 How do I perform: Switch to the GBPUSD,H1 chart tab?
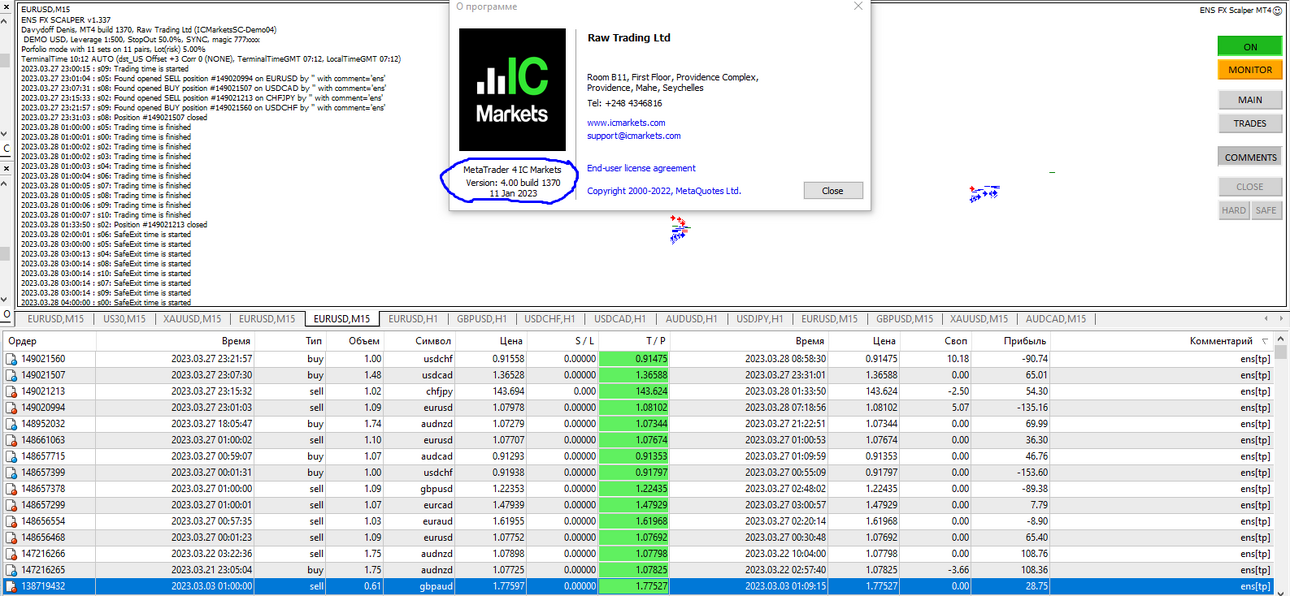482,319
